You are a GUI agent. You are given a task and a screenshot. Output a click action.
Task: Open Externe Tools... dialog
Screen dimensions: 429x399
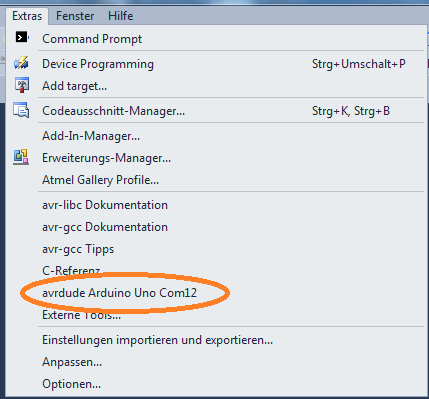[x=81, y=314]
